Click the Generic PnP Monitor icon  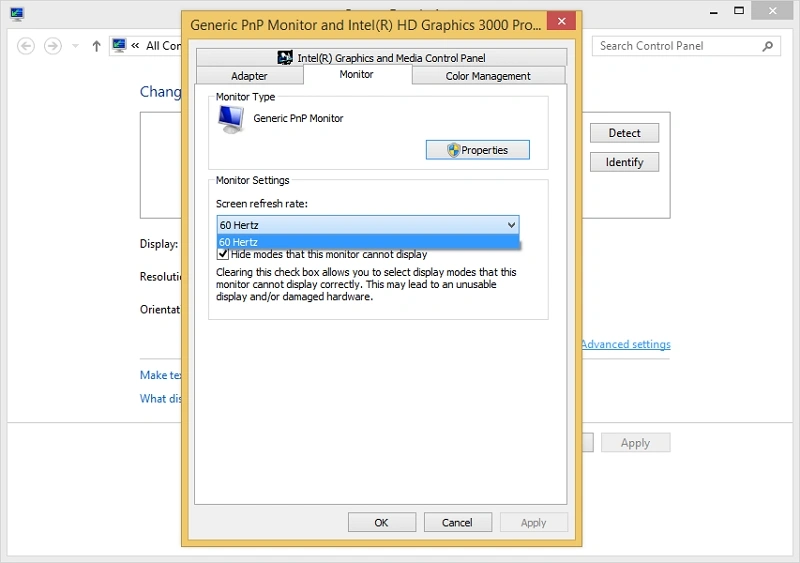pos(231,119)
